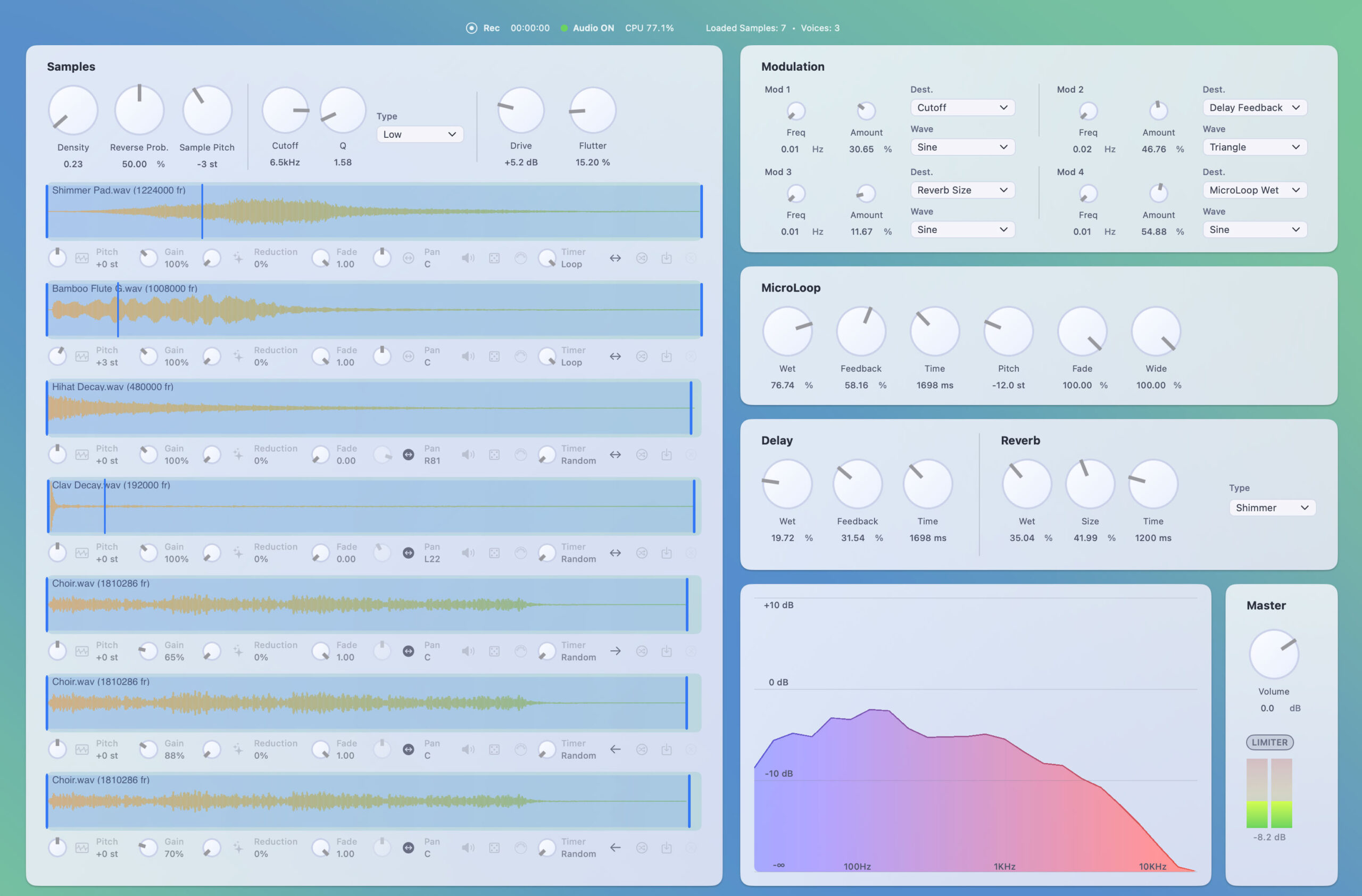
Task: Click the spectrum analyzer graph
Action: (x=975, y=735)
